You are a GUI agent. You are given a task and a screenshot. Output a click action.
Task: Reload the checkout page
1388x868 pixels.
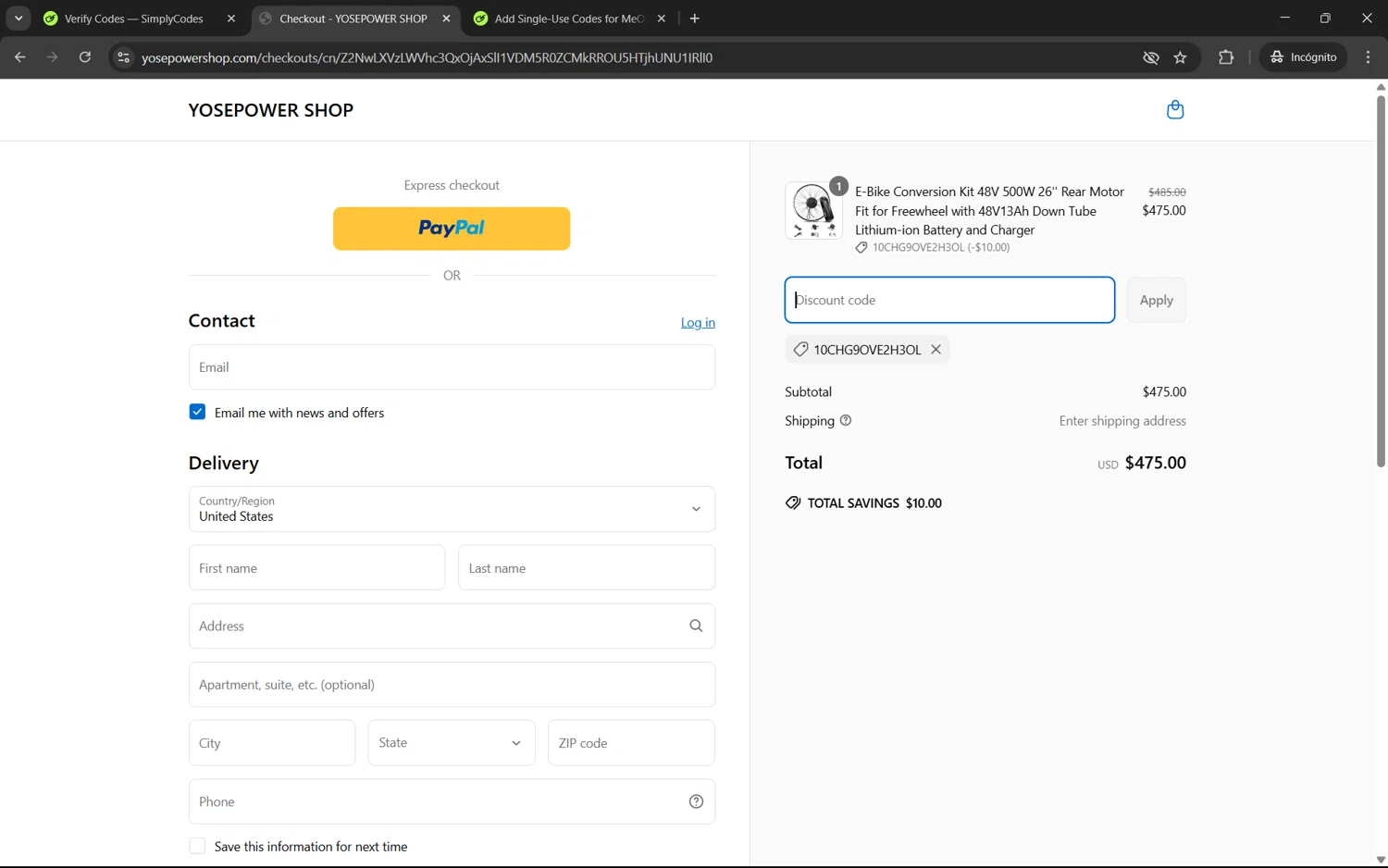click(85, 57)
